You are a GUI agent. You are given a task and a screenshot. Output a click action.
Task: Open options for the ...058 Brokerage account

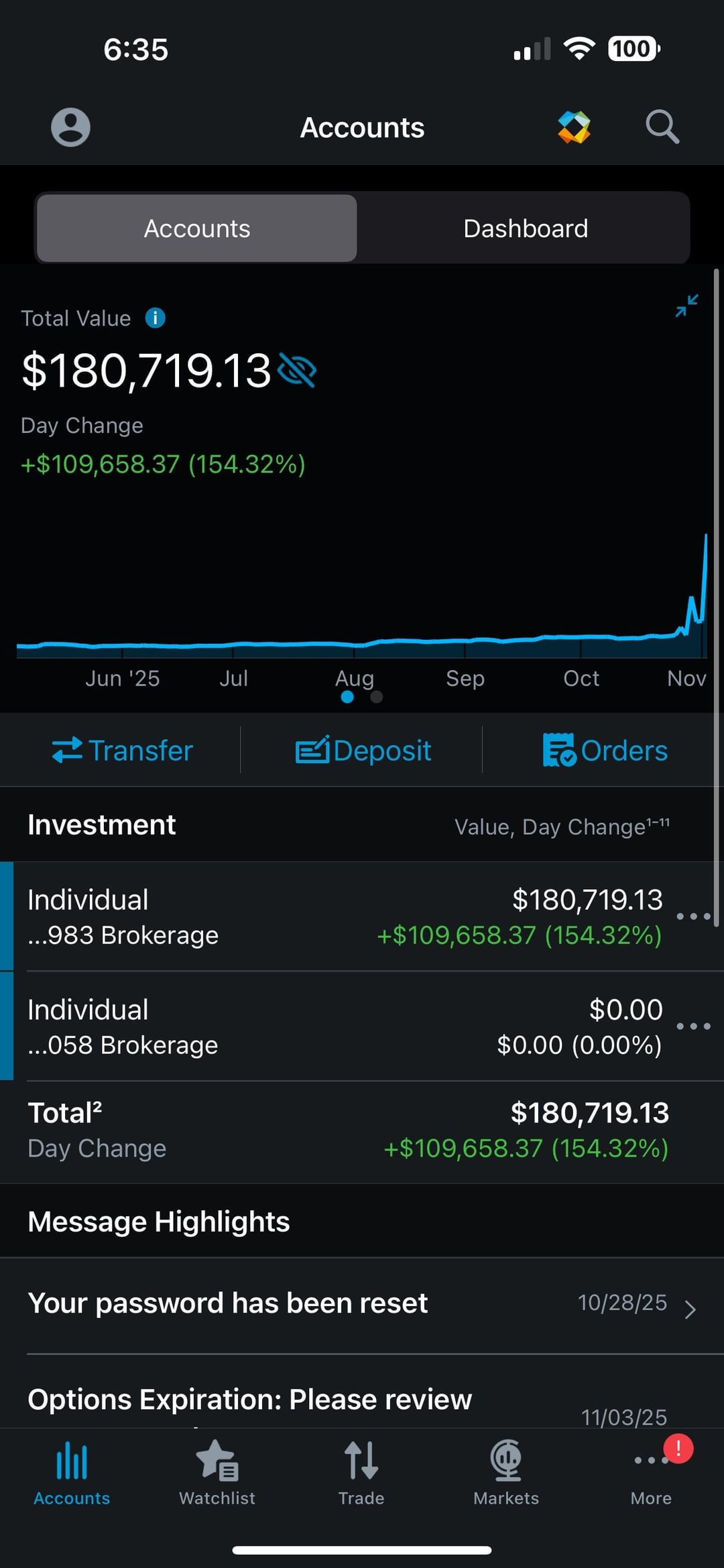pyautogui.click(x=693, y=1026)
